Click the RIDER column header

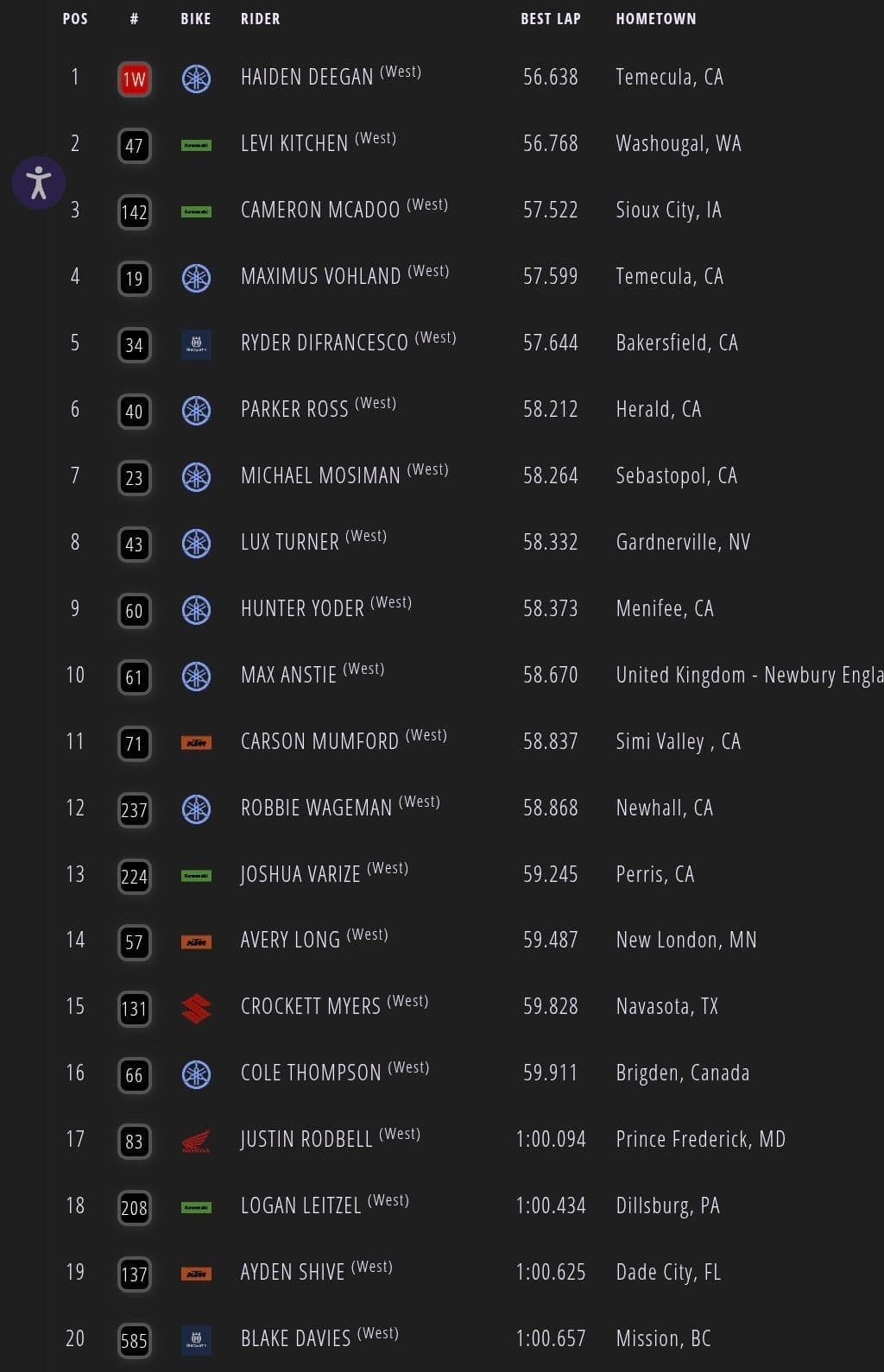260,19
